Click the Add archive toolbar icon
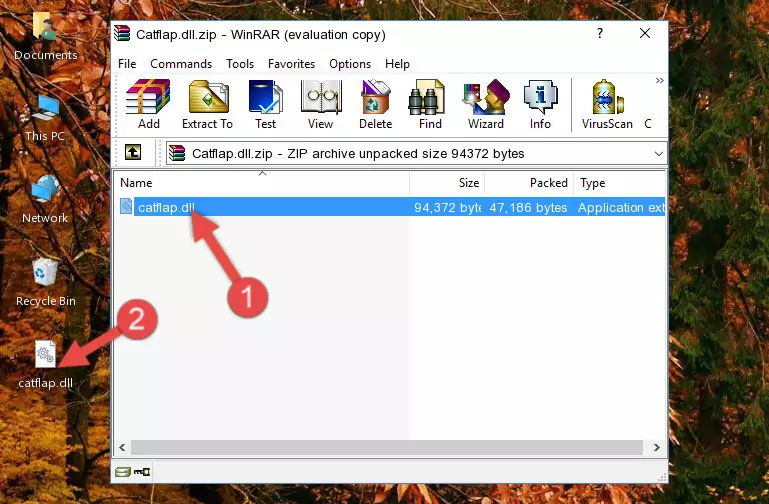The height and width of the screenshot is (504, 769). 148,104
